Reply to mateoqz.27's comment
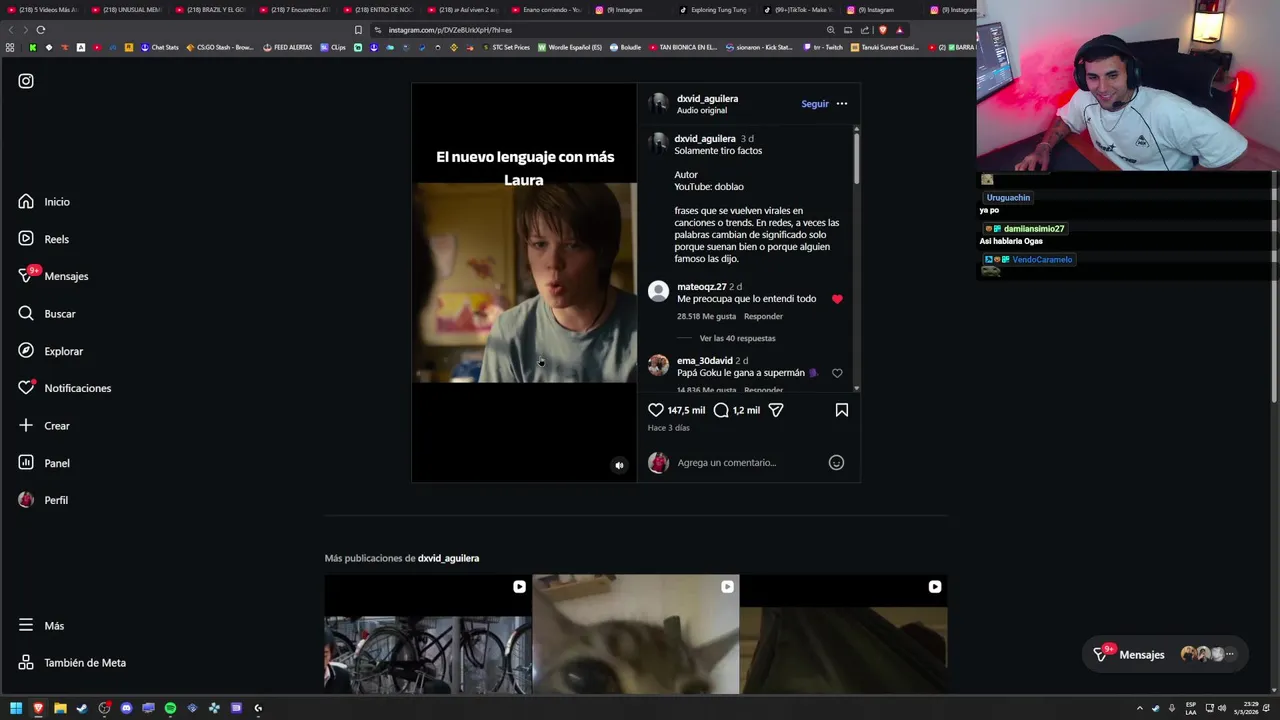The width and height of the screenshot is (1280, 720). point(763,317)
